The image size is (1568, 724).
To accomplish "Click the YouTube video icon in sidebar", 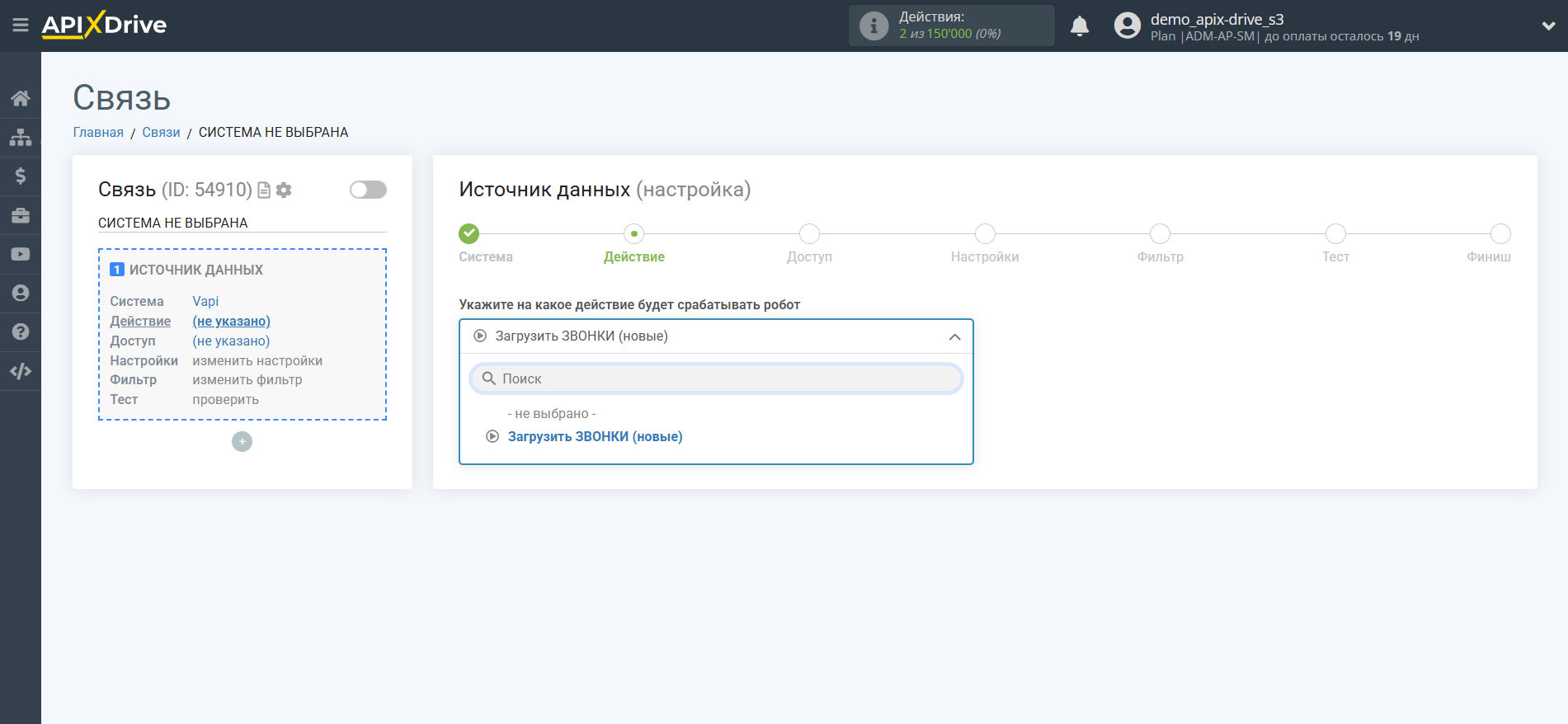I will click(21, 254).
